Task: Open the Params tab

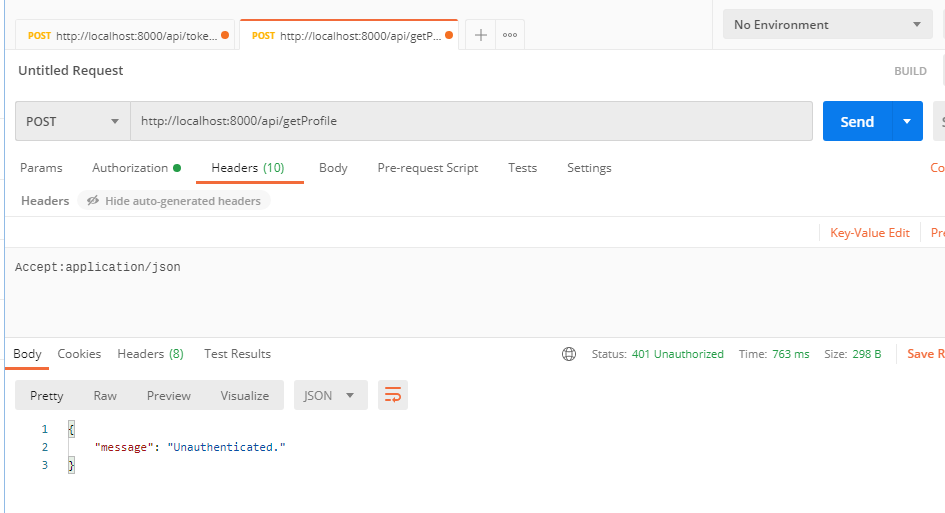Action: coord(41,168)
